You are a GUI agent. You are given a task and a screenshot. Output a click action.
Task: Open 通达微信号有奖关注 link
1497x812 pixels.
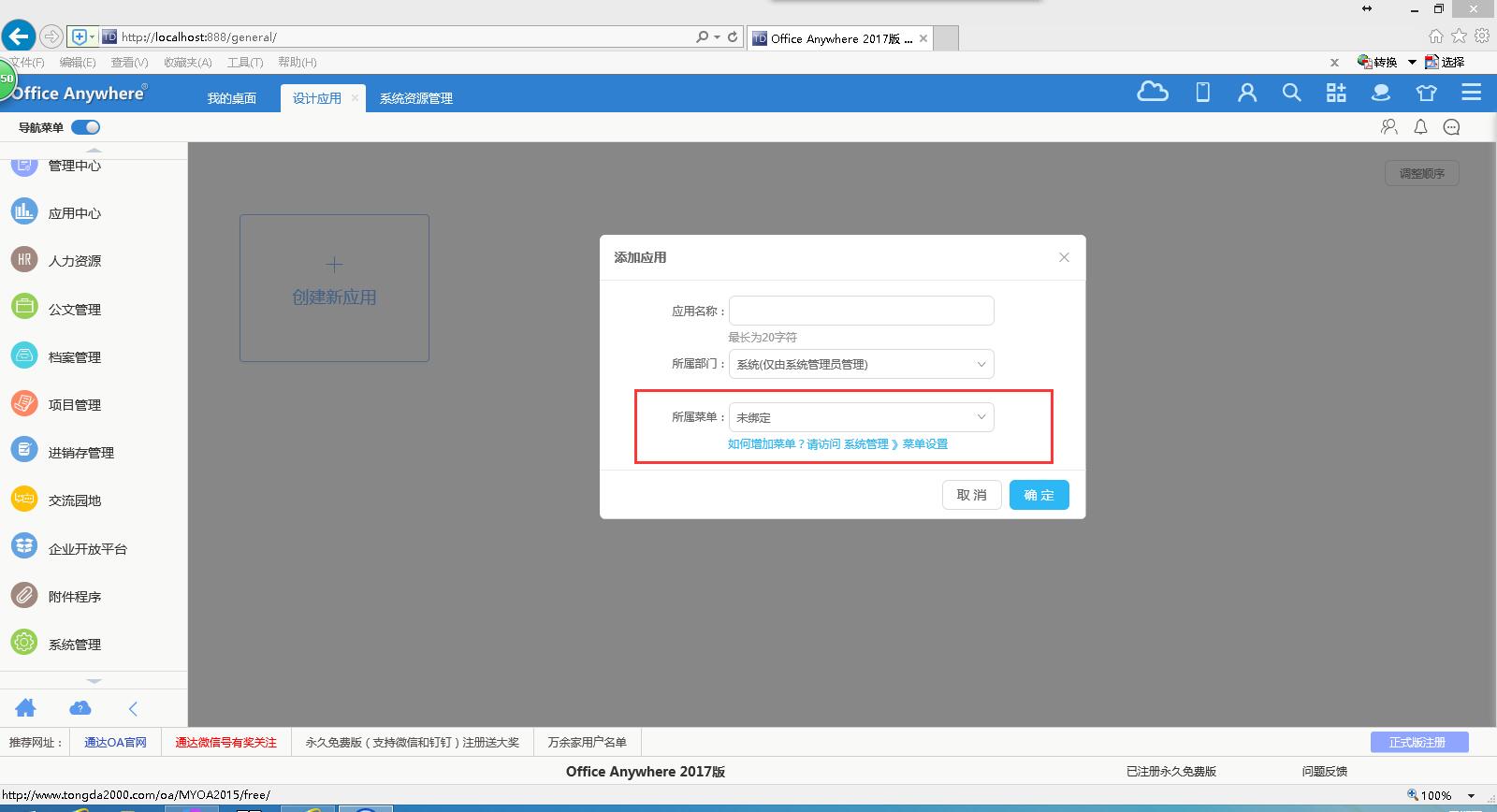point(225,742)
